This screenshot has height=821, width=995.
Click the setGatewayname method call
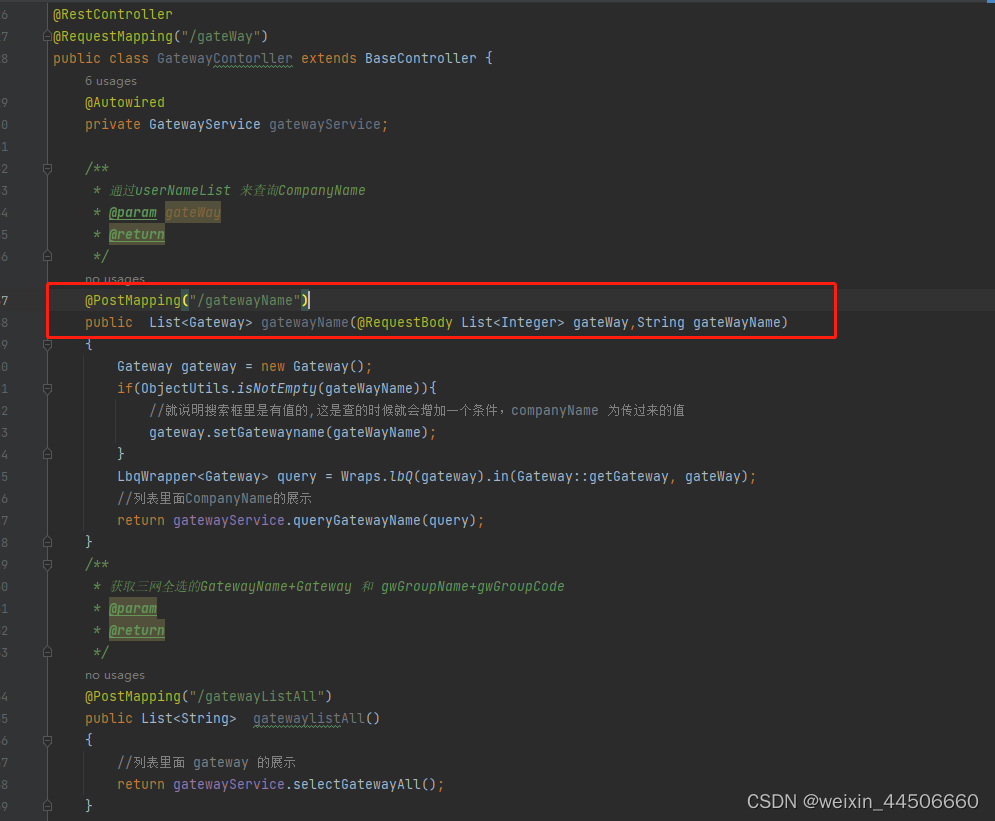click(x=268, y=432)
